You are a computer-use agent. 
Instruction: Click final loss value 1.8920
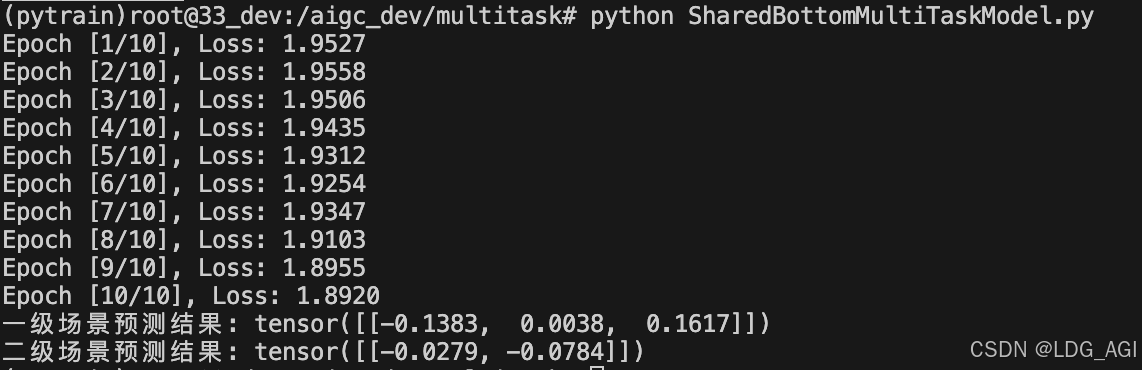point(338,296)
